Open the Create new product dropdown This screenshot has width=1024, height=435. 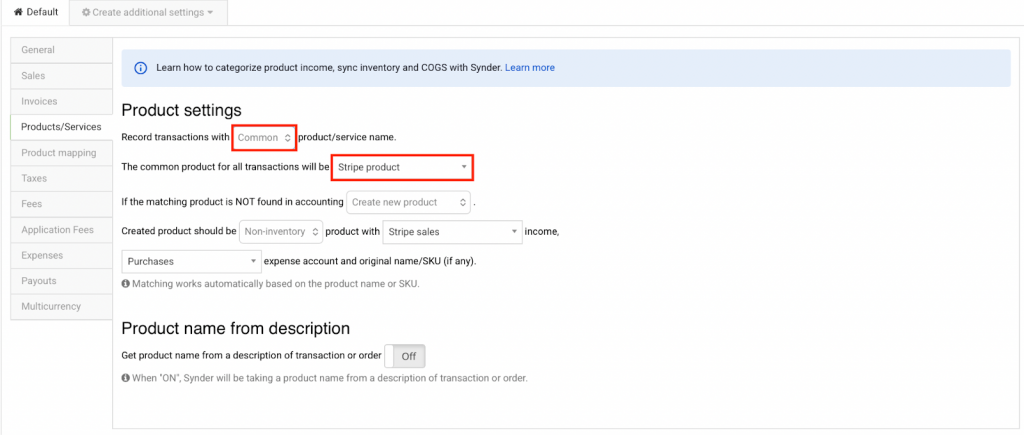click(408, 202)
